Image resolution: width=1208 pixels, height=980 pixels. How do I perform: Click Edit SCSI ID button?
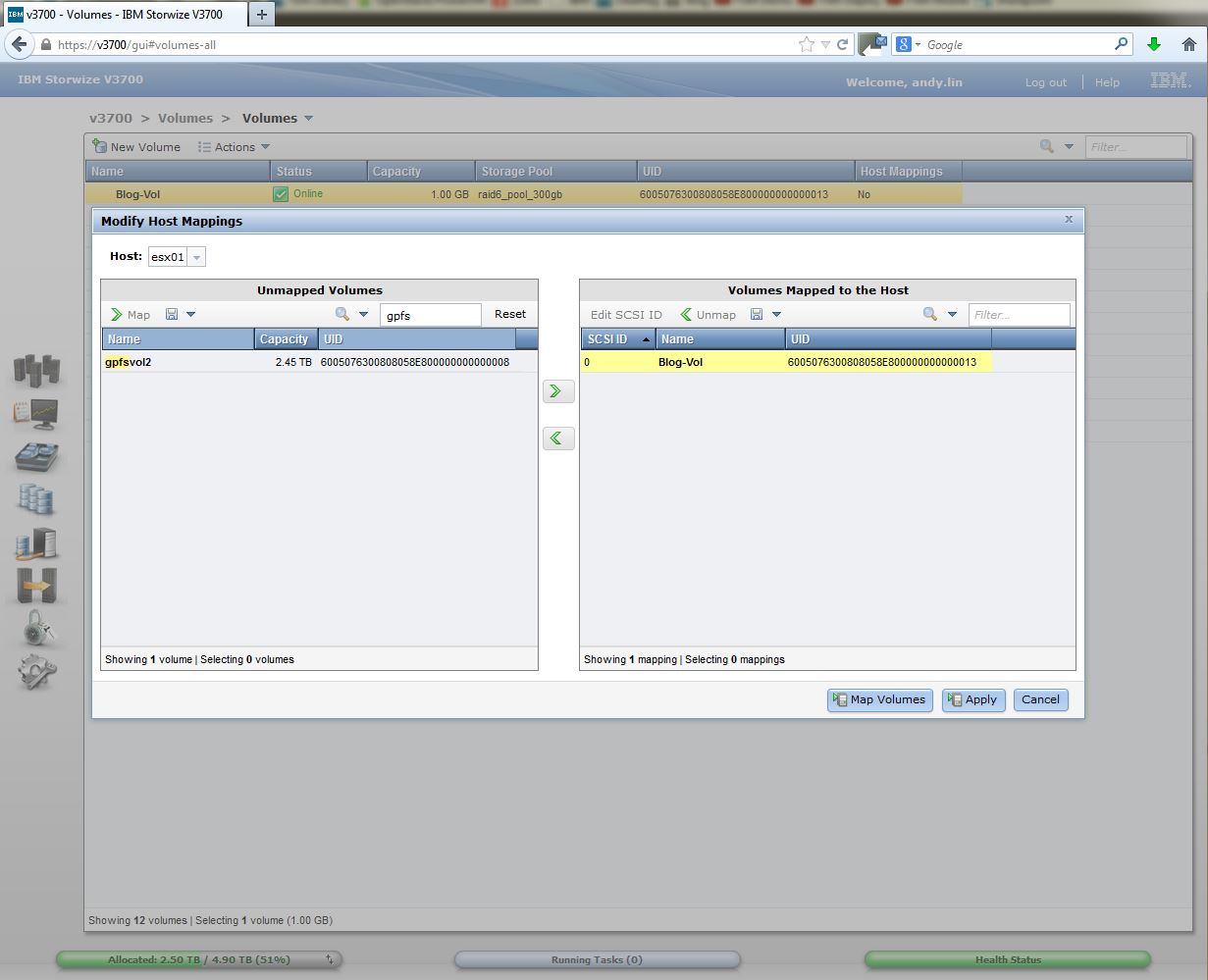coord(626,315)
